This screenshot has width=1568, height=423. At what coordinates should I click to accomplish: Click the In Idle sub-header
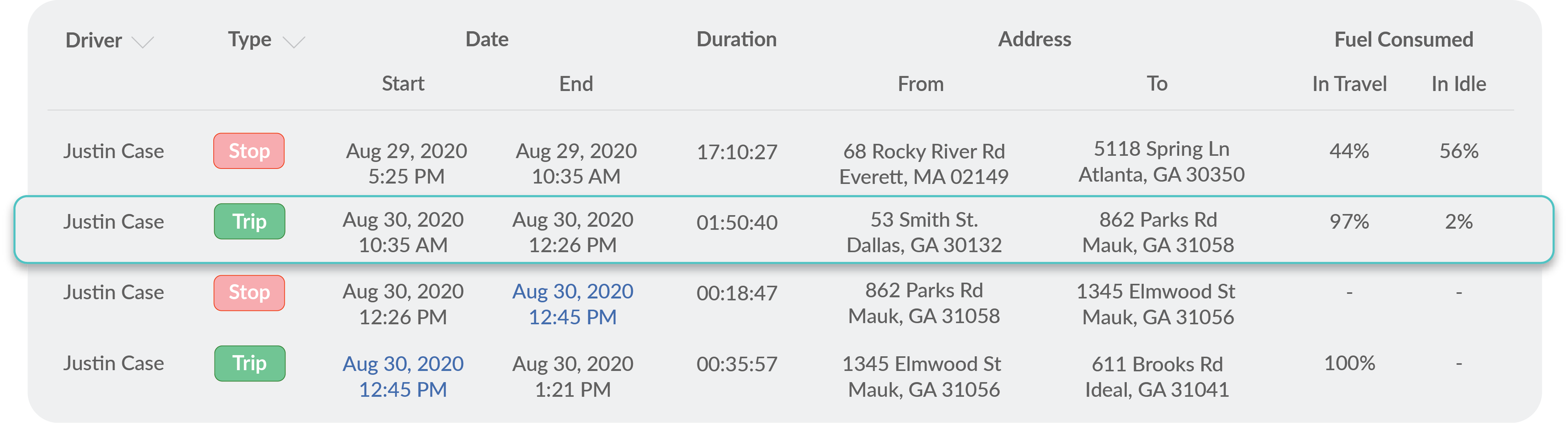coord(1458,84)
